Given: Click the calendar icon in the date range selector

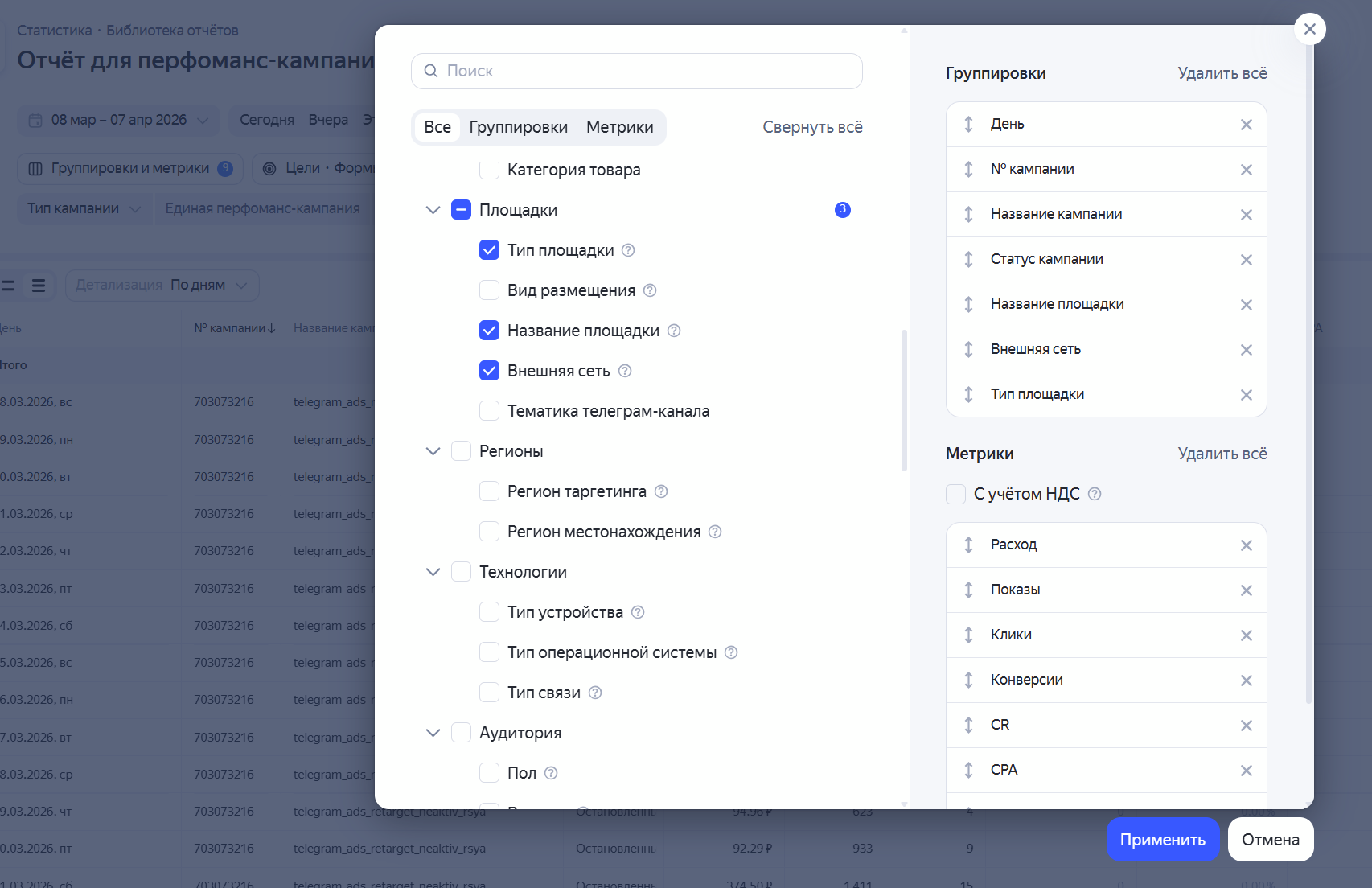Looking at the screenshot, I should tap(35, 119).
